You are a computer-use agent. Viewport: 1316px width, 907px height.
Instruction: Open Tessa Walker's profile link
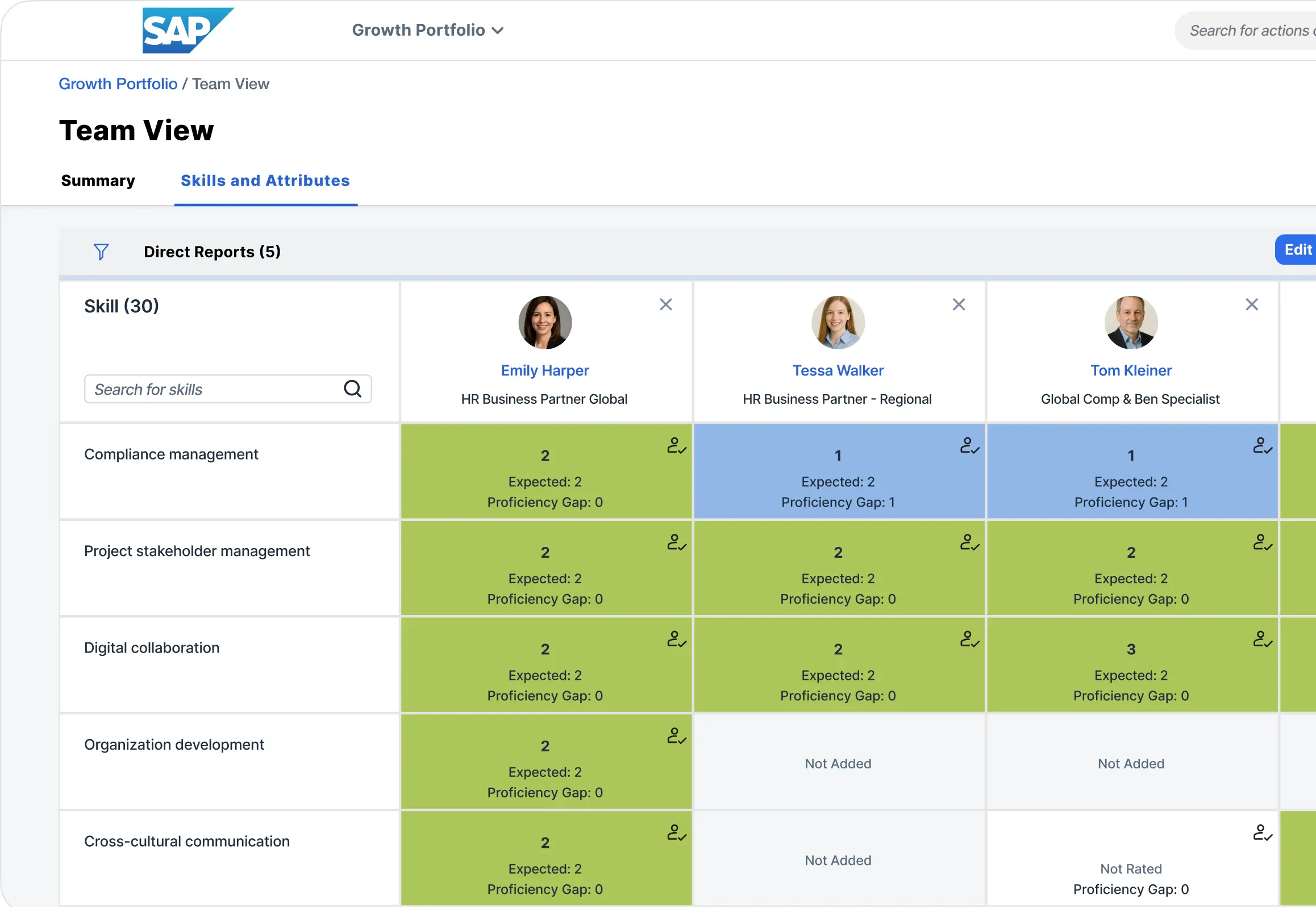click(838, 370)
